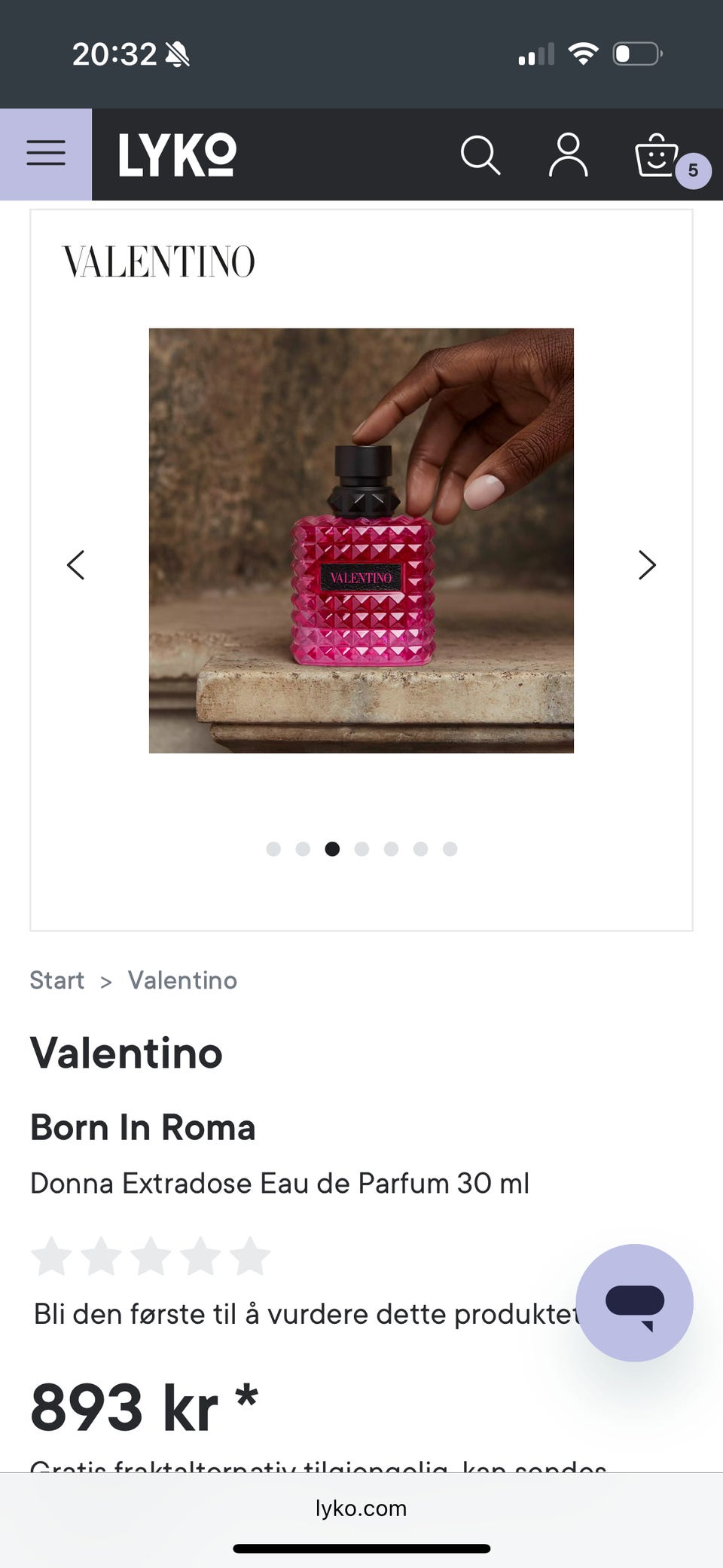Go to the Start breadcrumb
723x1568 pixels.
(x=57, y=980)
